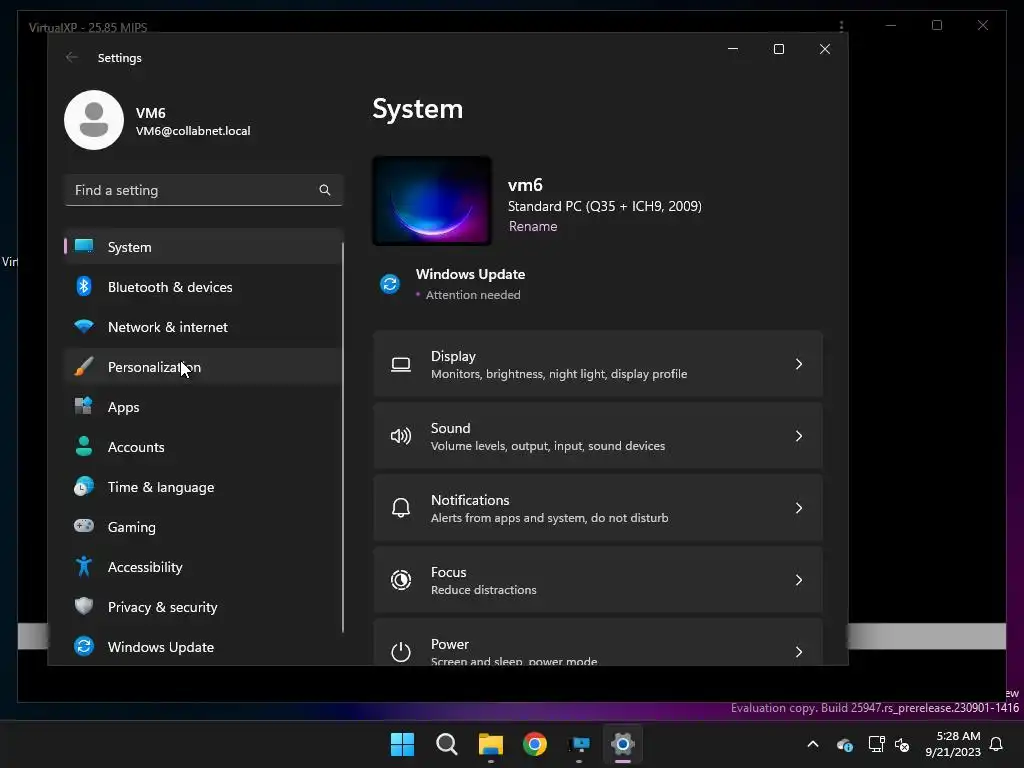
Task: Open the Windows Start button on taskbar
Action: [x=402, y=744]
